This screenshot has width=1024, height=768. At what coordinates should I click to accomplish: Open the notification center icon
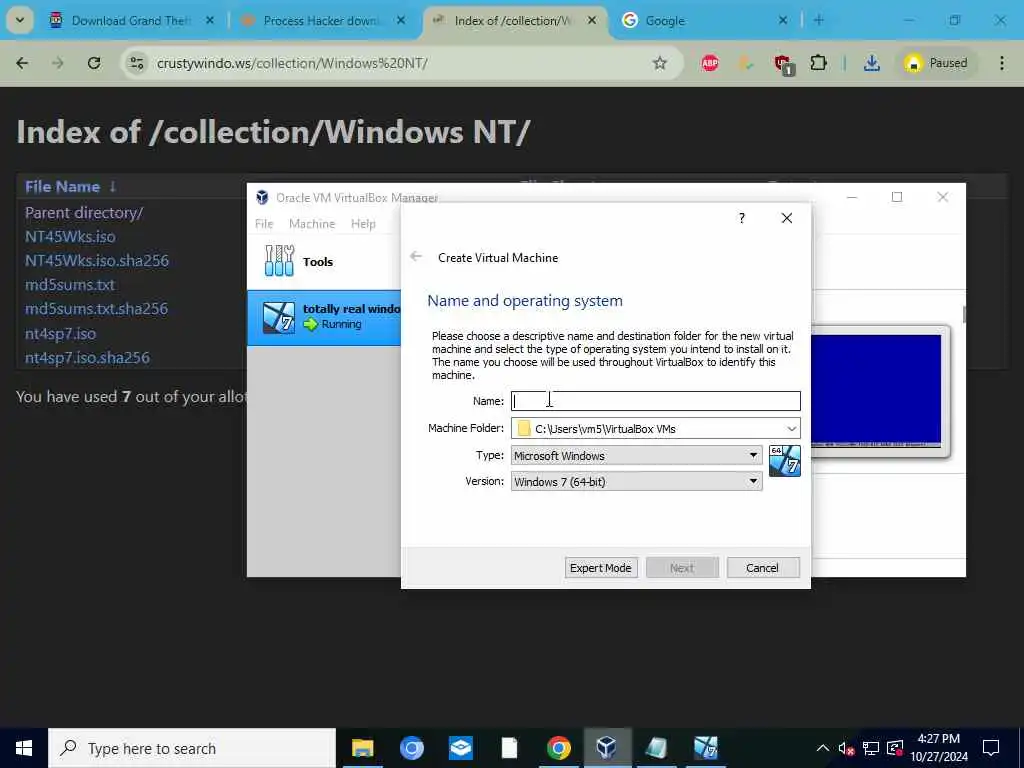(x=991, y=748)
